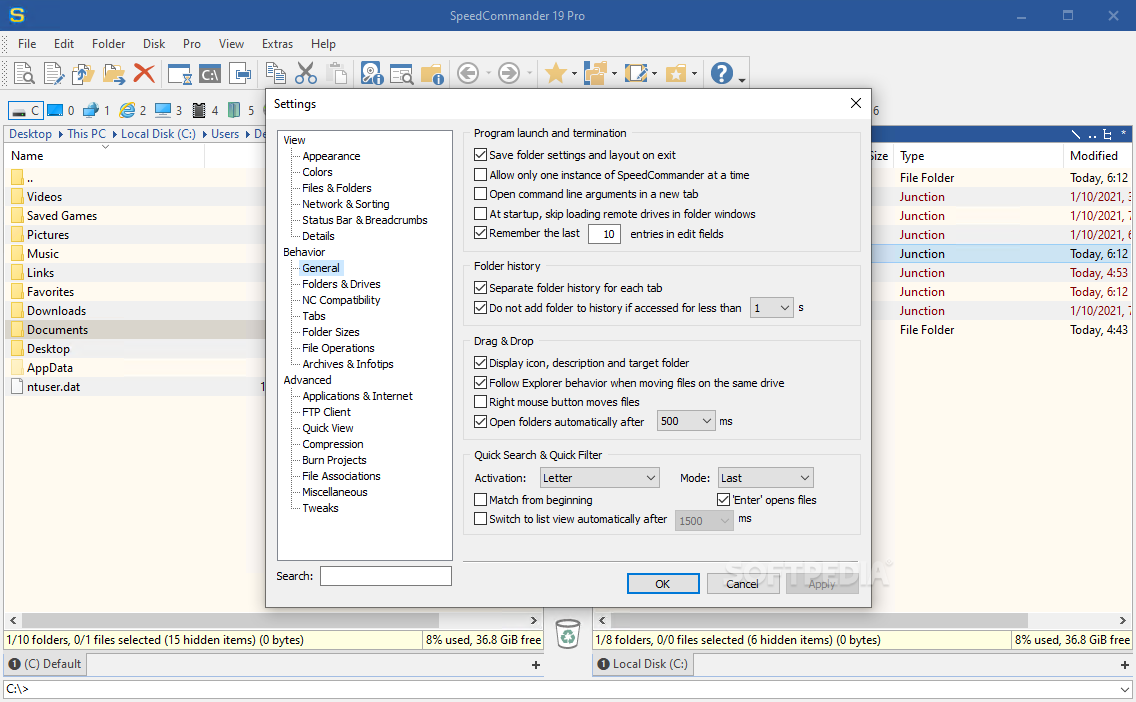Click the copy to clipboard toolbar icon
Viewport: 1136px width, 702px height.
pyautogui.click(x=275, y=73)
